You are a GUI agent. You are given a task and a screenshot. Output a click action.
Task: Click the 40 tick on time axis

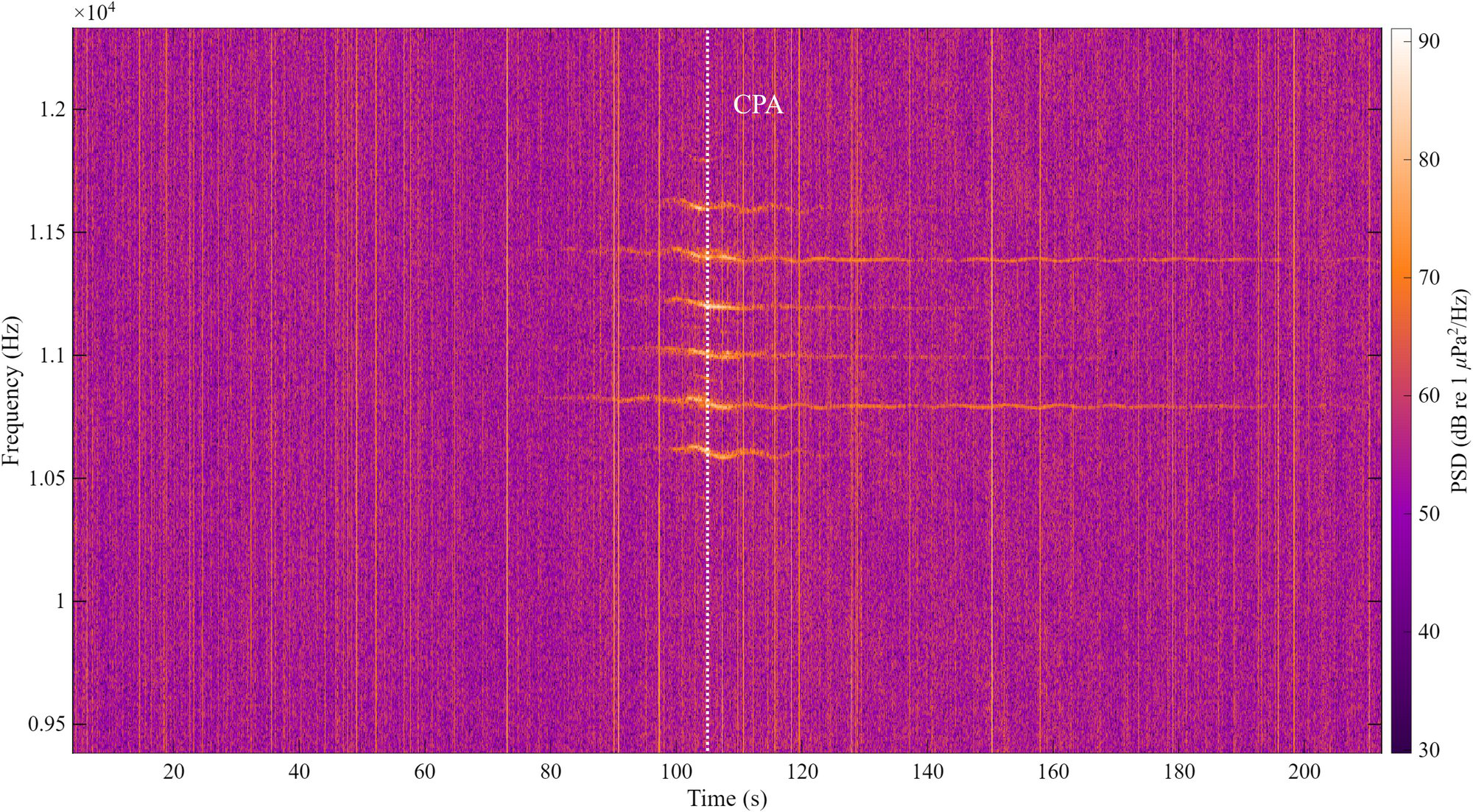tap(299, 772)
